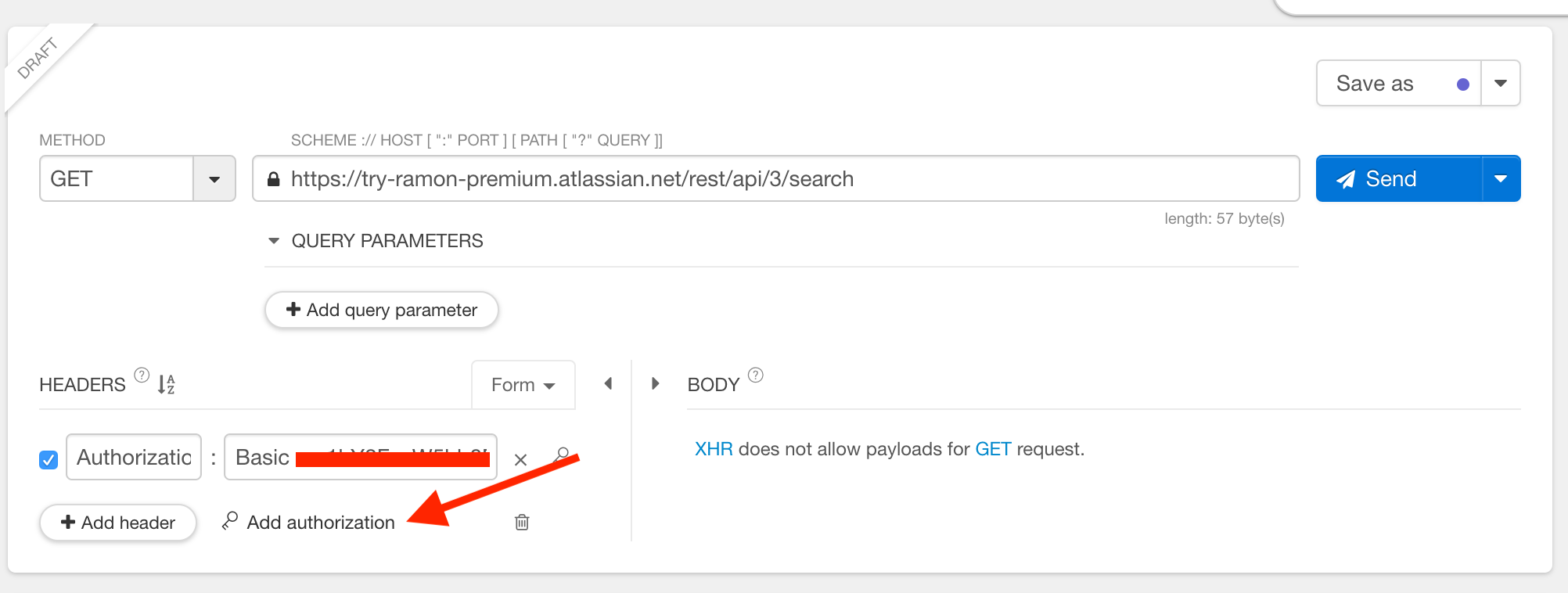Click the lock icon in the URL field
This screenshot has width=1568, height=593.
(273, 178)
